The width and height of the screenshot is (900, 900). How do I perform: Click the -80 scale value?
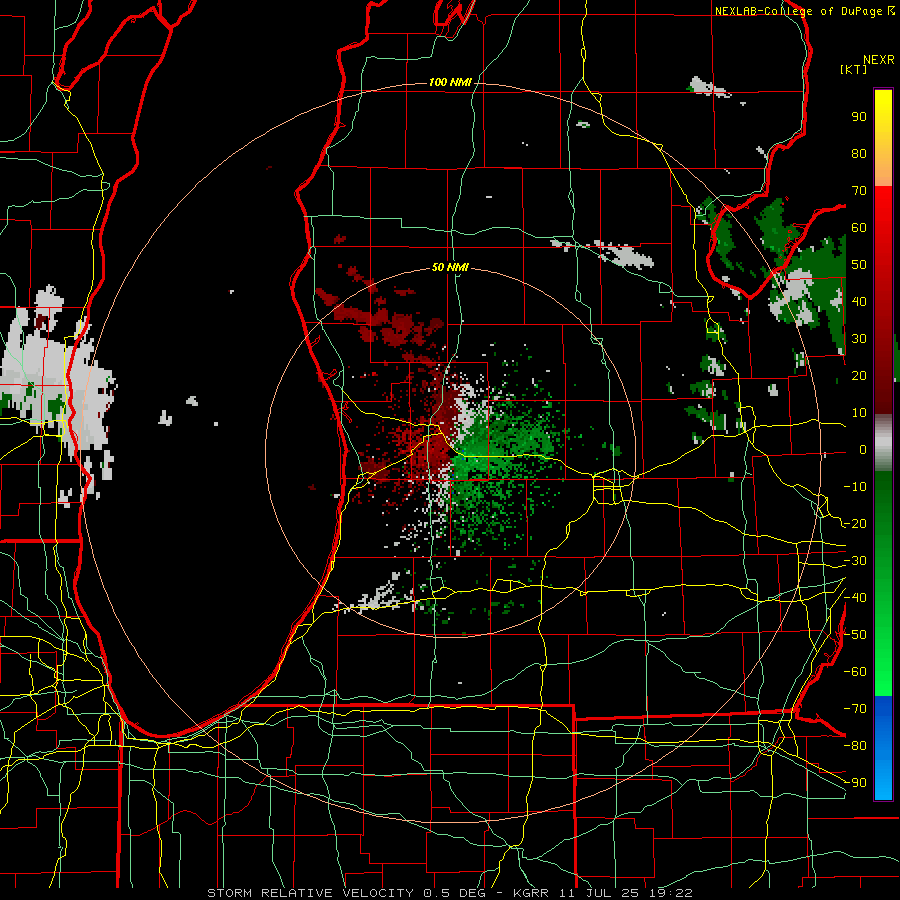click(855, 746)
